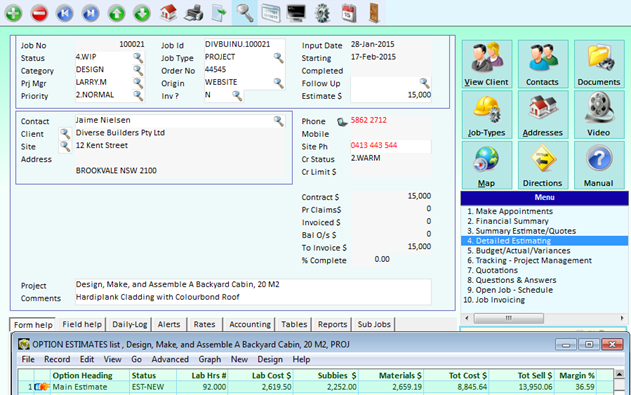Open the home house icon in toolbar
631x395 pixels.
pos(168,13)
